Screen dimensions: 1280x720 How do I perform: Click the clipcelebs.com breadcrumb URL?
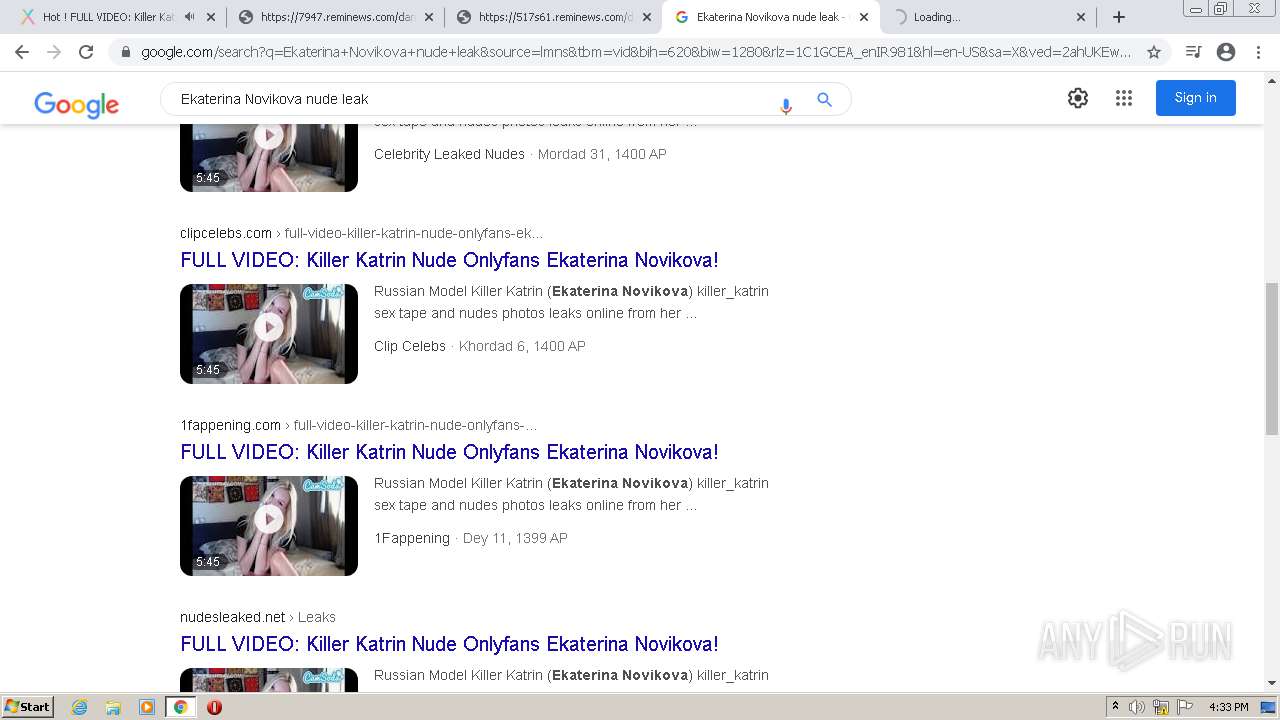[361, 233]
